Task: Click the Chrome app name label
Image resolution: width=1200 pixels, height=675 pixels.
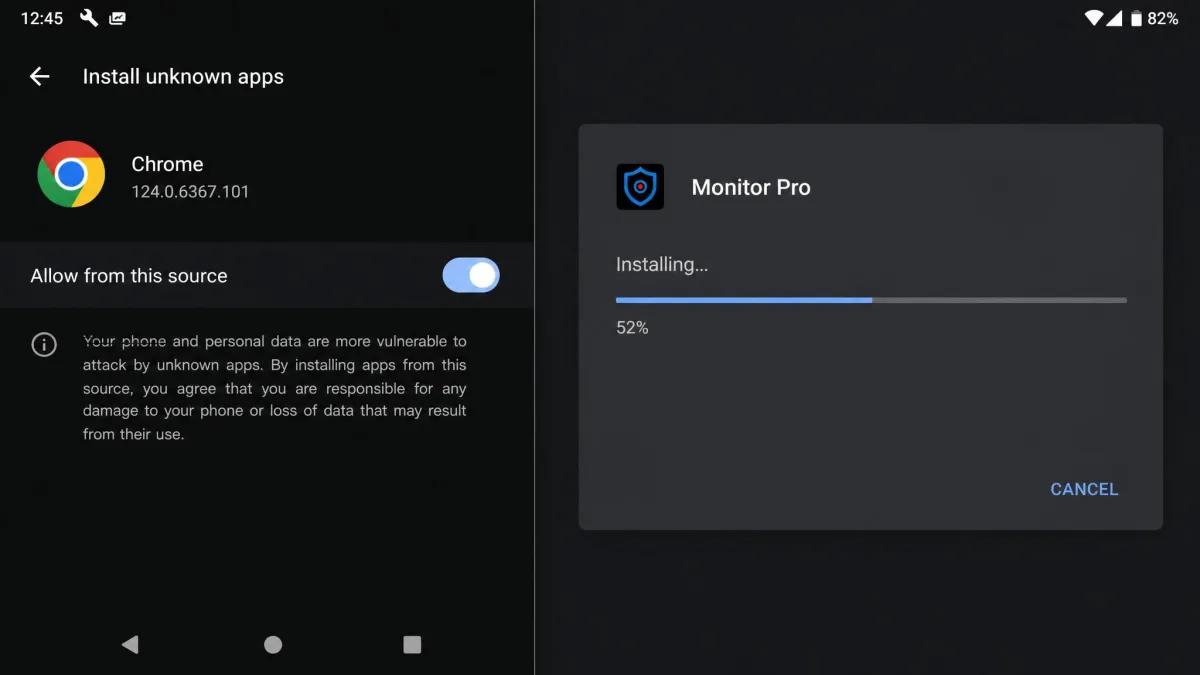Action: (167, 164)
